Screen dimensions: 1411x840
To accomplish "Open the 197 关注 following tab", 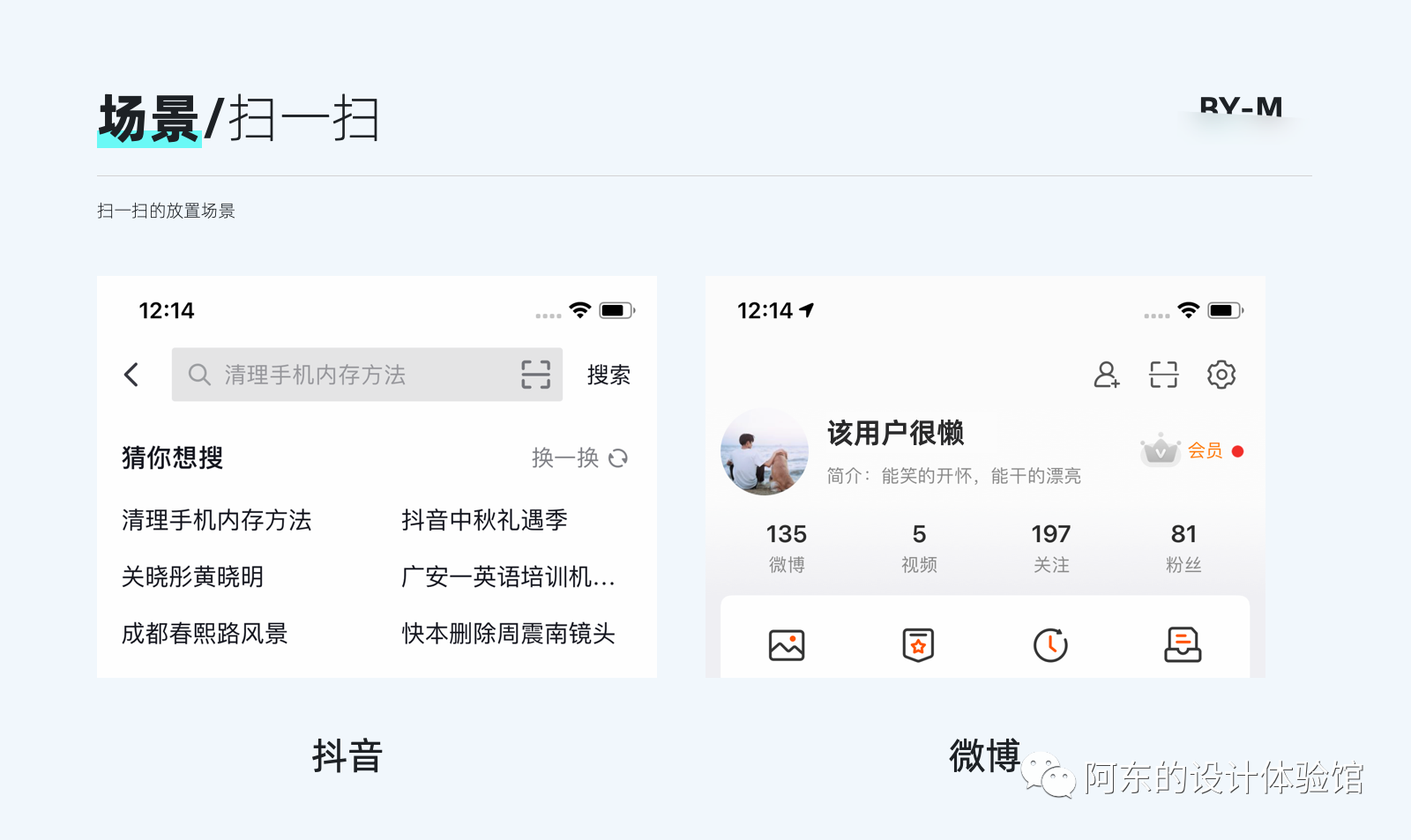I will tap(1051, 547).
